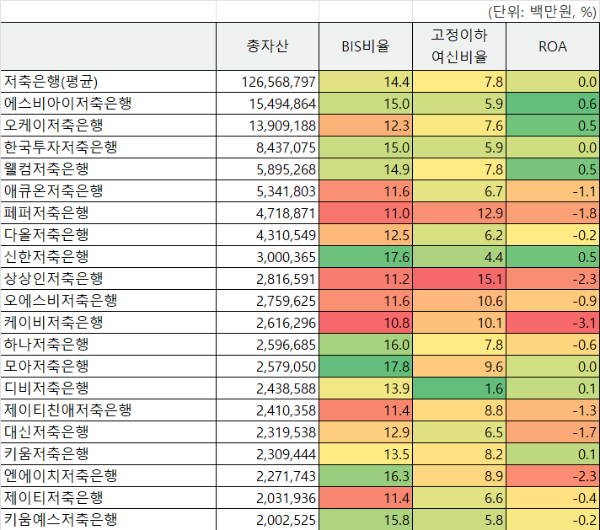Select total assets cell 3,000,365
The width and height of the screenshot is (600, 530).
267,256
